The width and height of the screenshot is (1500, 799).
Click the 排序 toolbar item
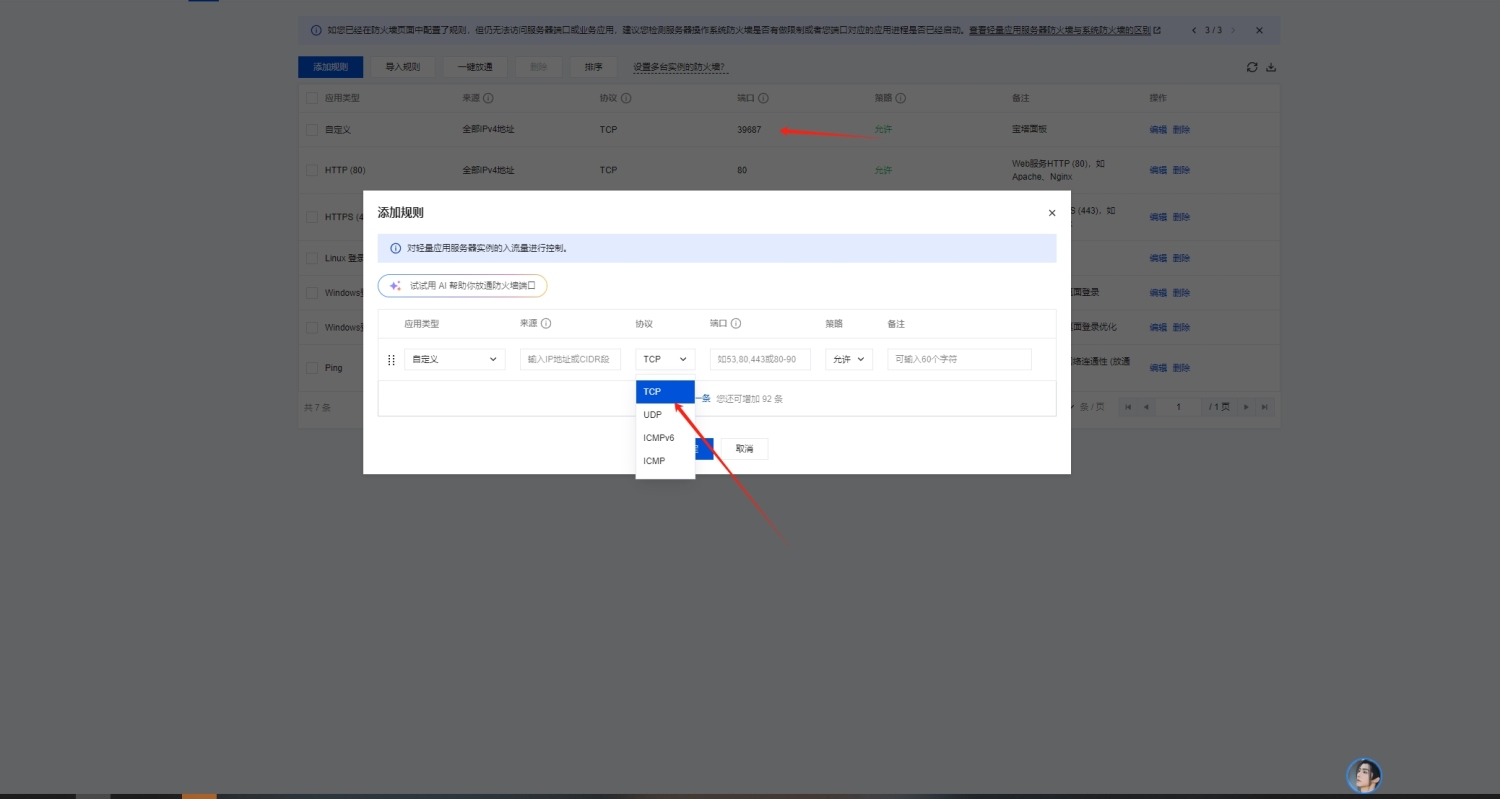[x=593, y=66]
